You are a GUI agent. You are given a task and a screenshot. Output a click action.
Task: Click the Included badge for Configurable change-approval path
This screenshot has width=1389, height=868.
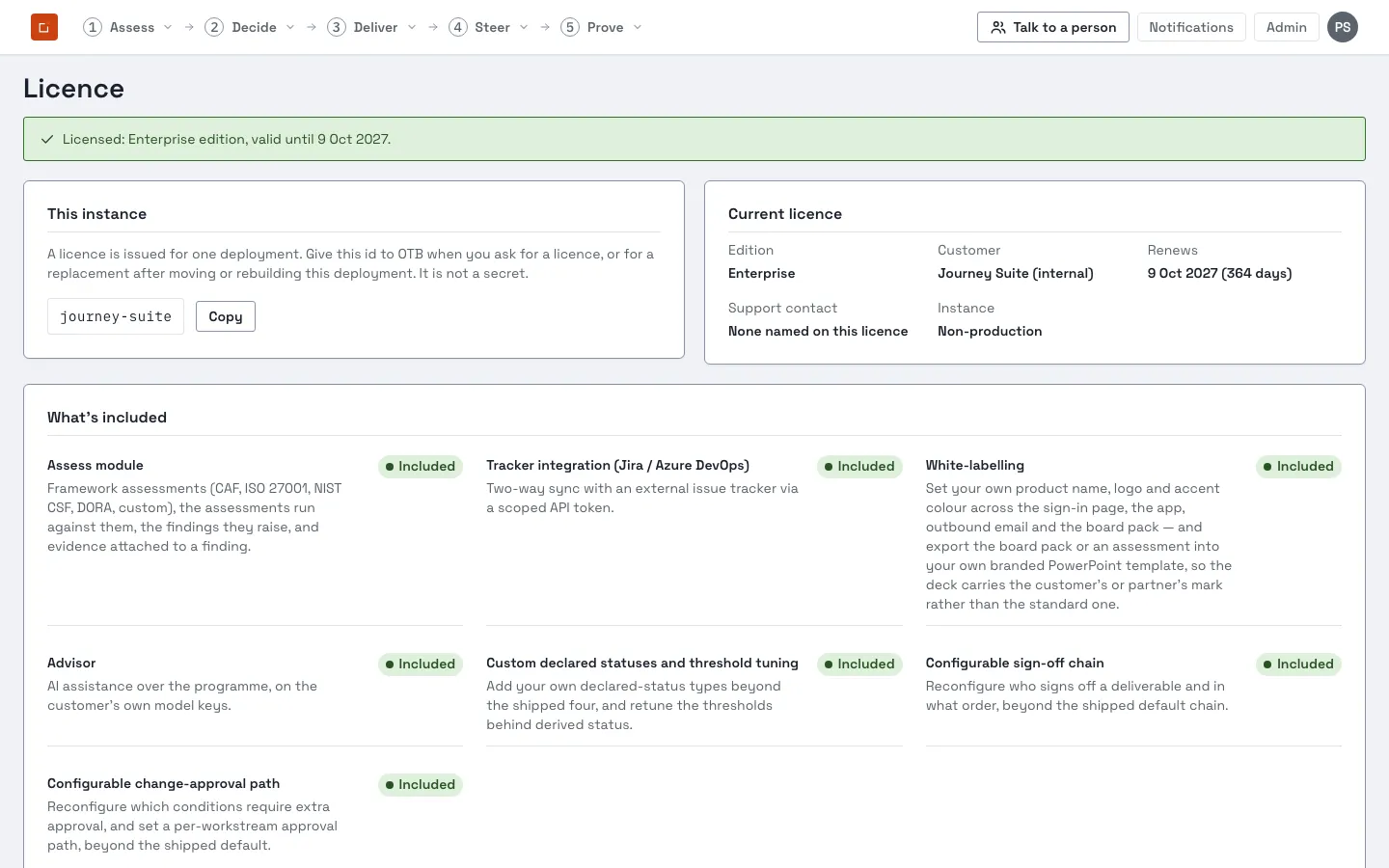421,785
